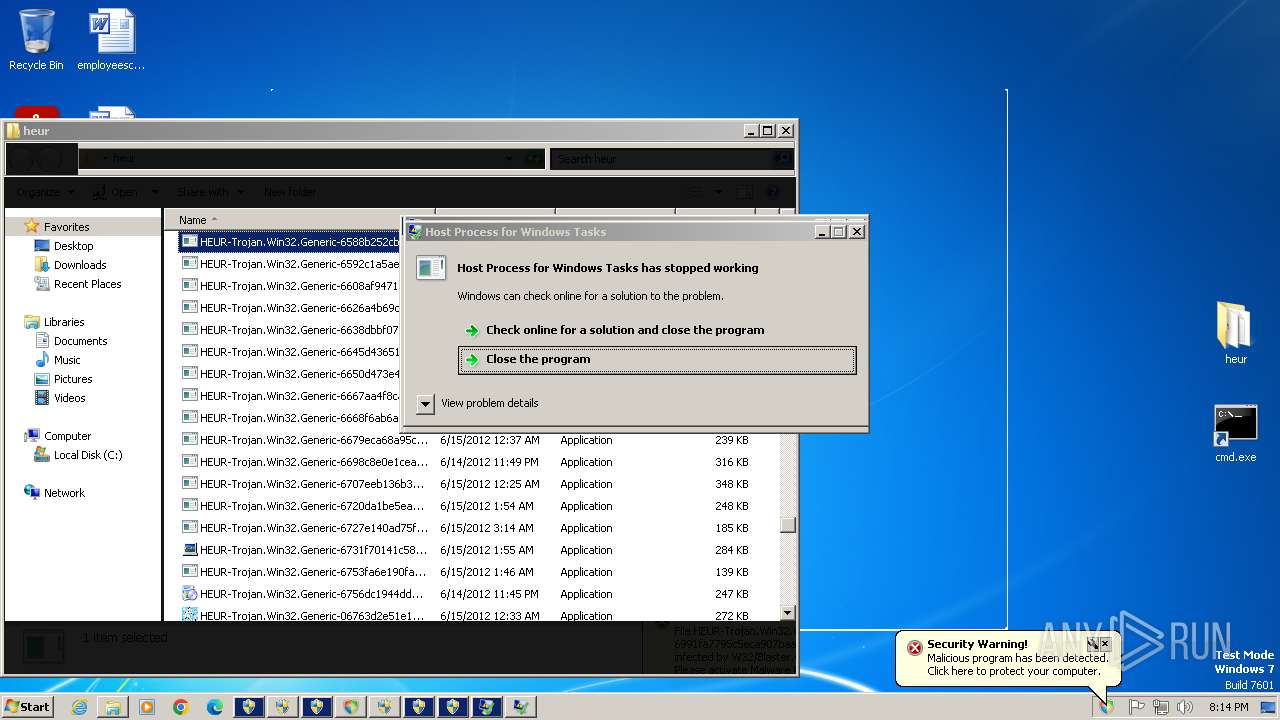Select file HEUR-Trojan.Win32.Generic-6626a4b69c
Viewport: 1280px width, 720px height.
tap(289, 308)
